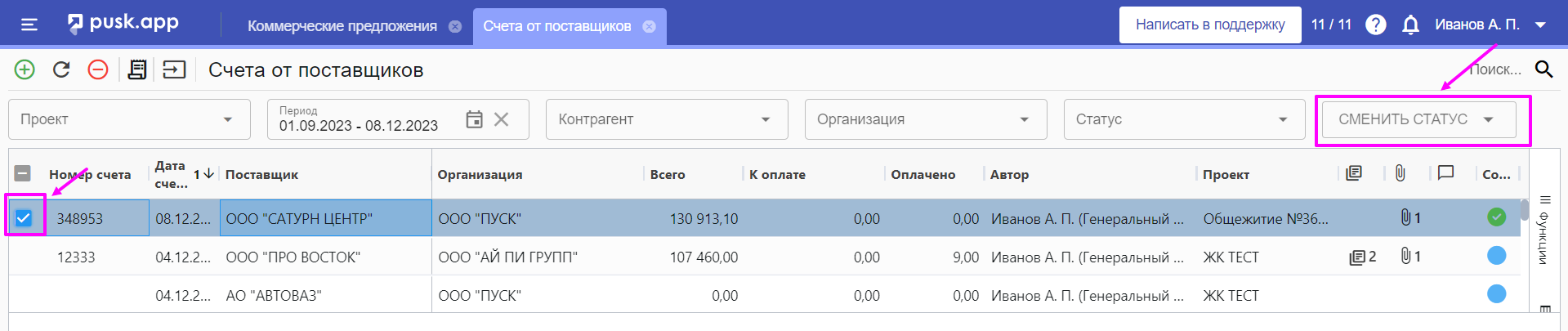Image resolution: width=1568 pixels, height=331 pixels.
Task: Open the Статус filter dropdown
Action: [1185, 119]
